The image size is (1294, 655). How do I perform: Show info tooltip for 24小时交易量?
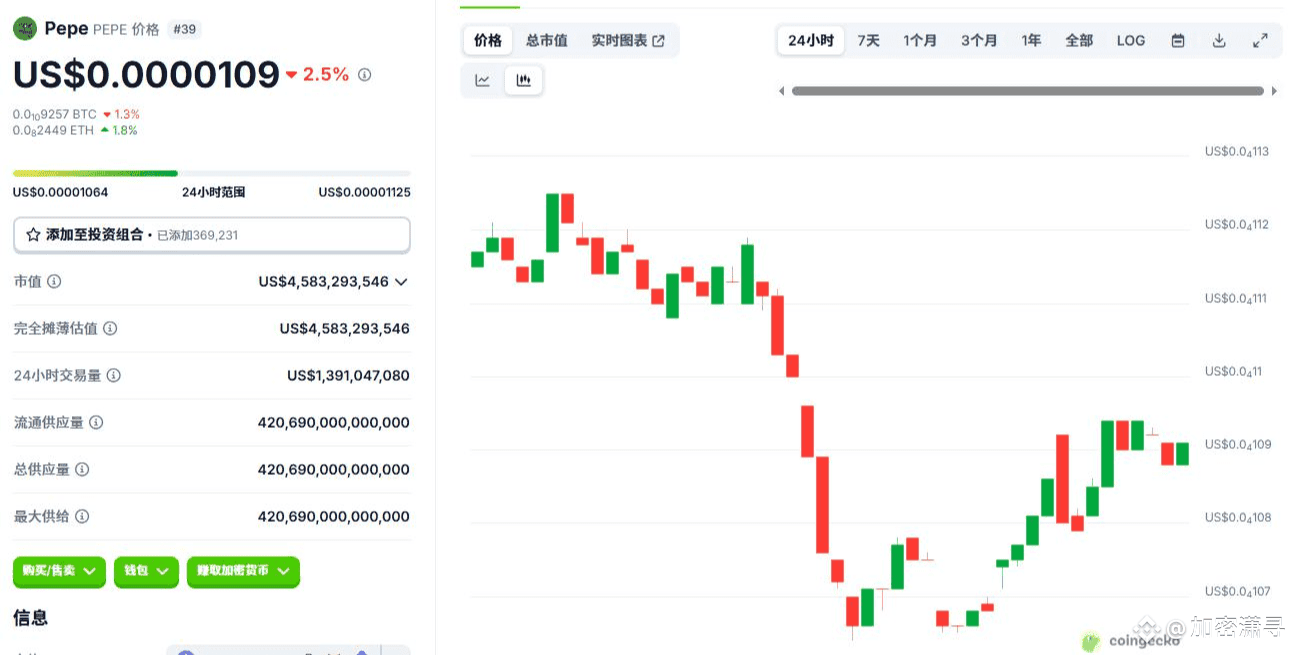click(114, 376)
